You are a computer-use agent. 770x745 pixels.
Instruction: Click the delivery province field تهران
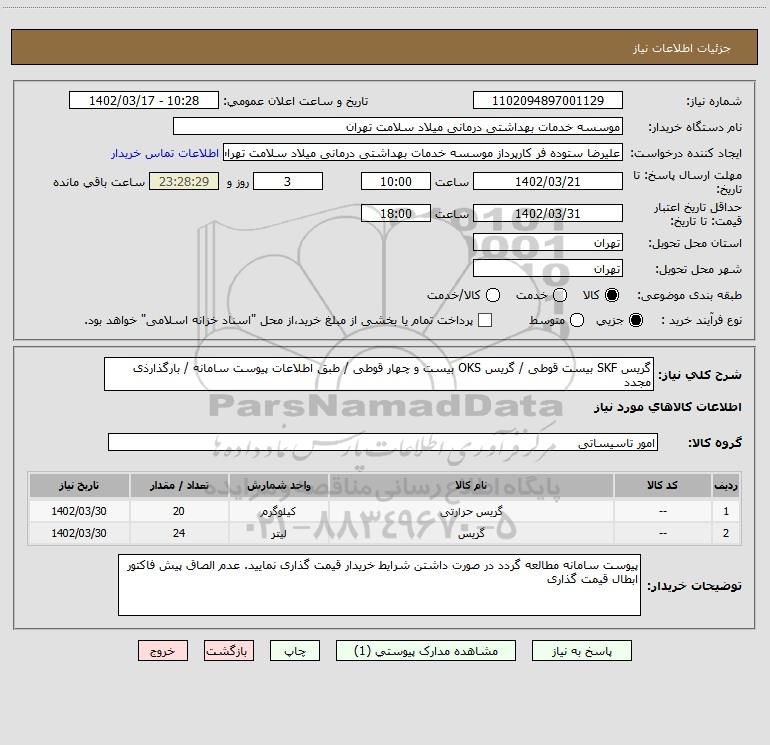coord(548,242)
